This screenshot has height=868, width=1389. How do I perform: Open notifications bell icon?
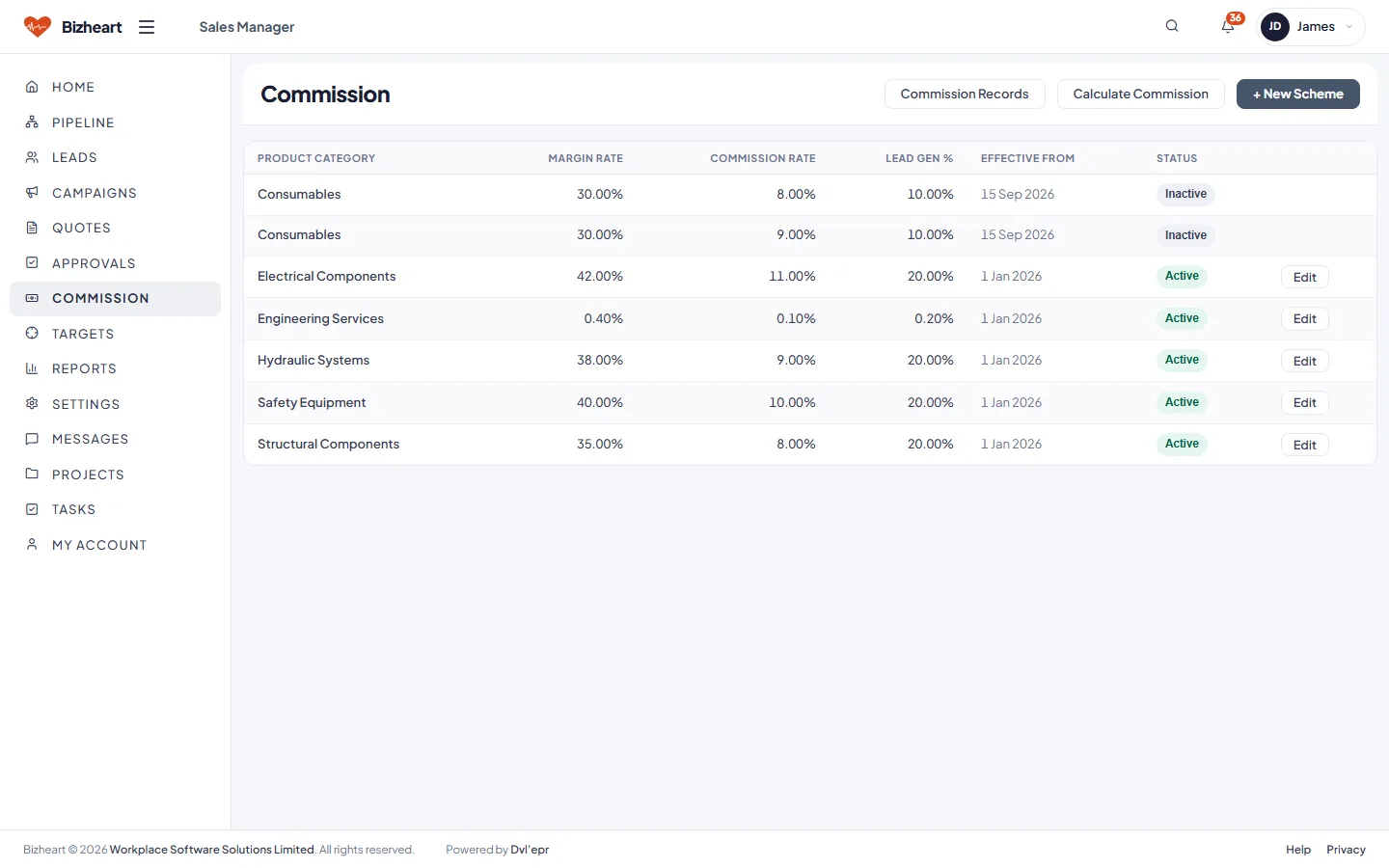1228,26
